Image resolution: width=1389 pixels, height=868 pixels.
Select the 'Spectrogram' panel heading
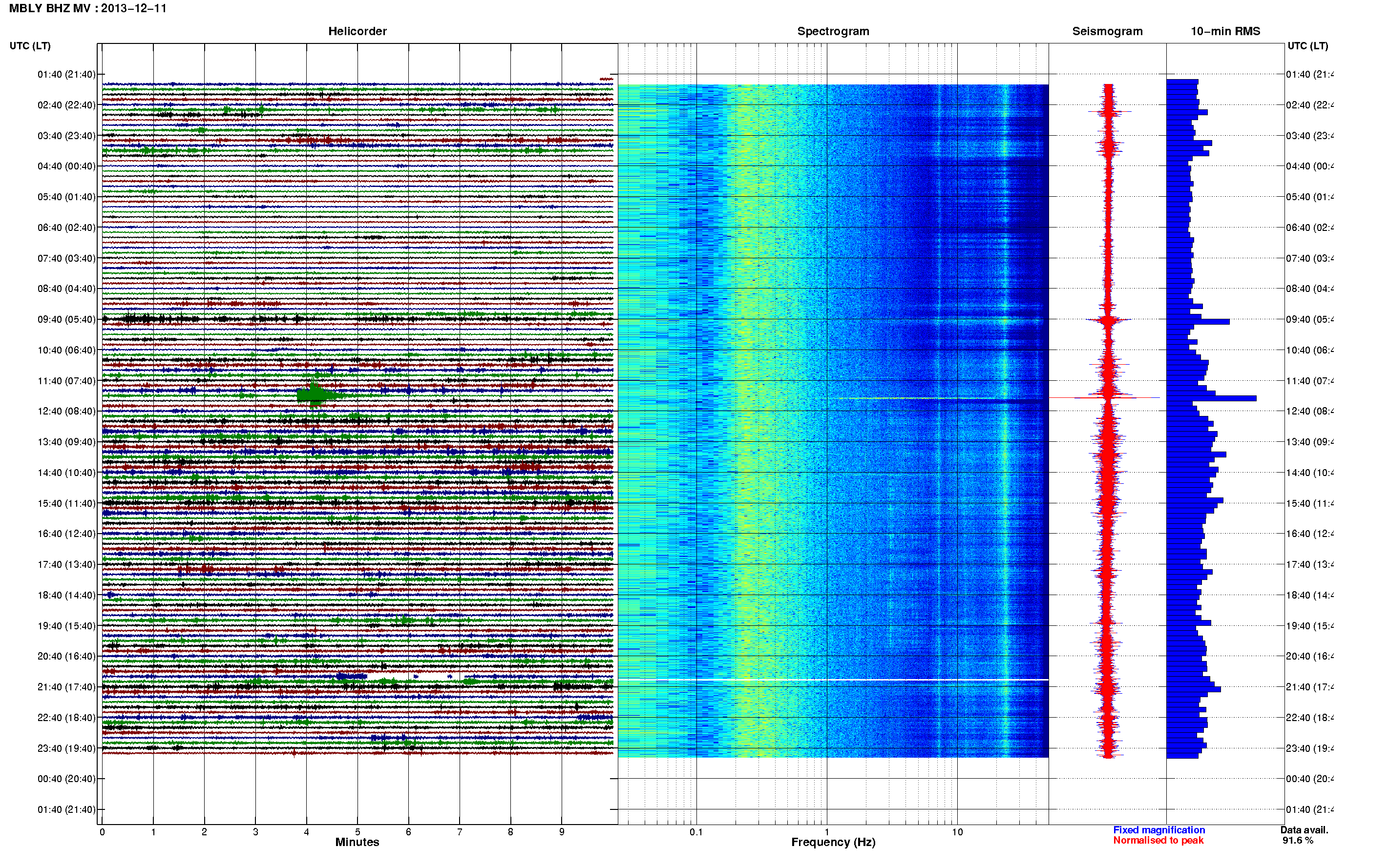coord(833,32)
